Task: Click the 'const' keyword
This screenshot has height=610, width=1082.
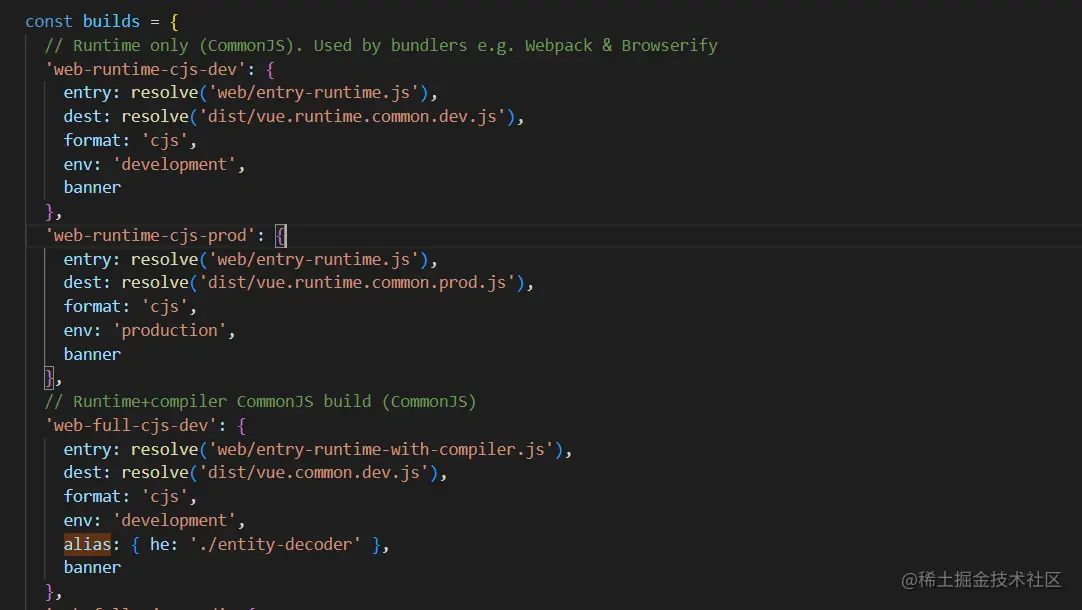Action: click(48, 21)
